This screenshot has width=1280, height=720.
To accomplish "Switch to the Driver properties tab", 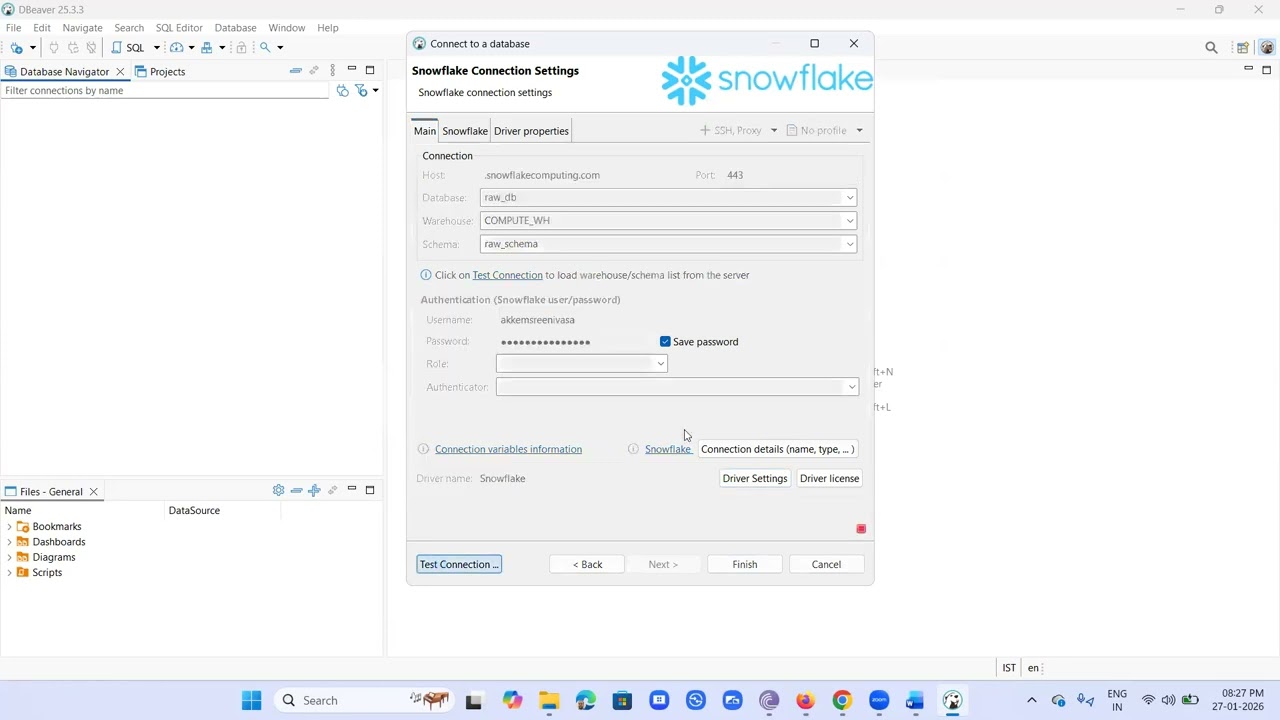I will 531,131.
